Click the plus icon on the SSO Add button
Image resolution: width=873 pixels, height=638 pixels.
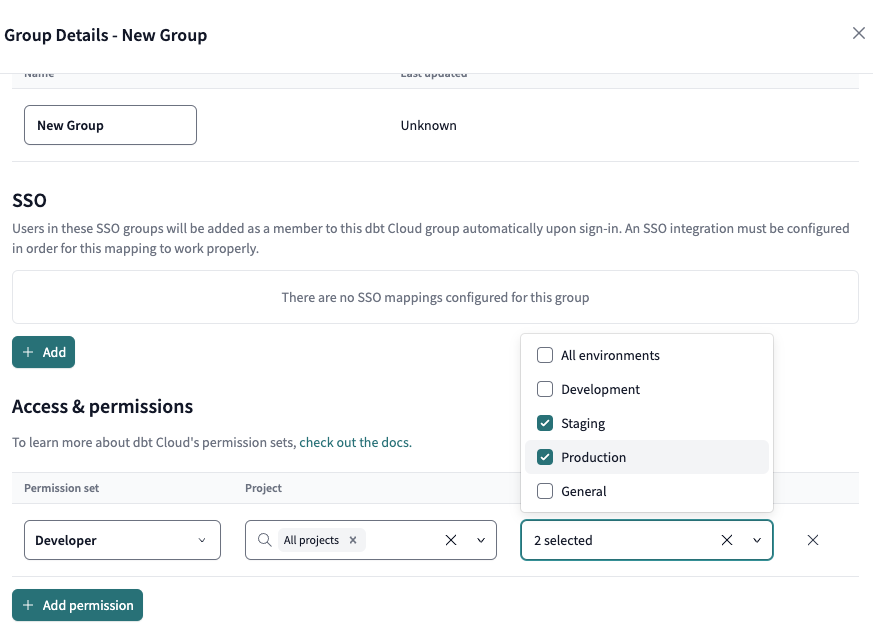coord(27,351)
